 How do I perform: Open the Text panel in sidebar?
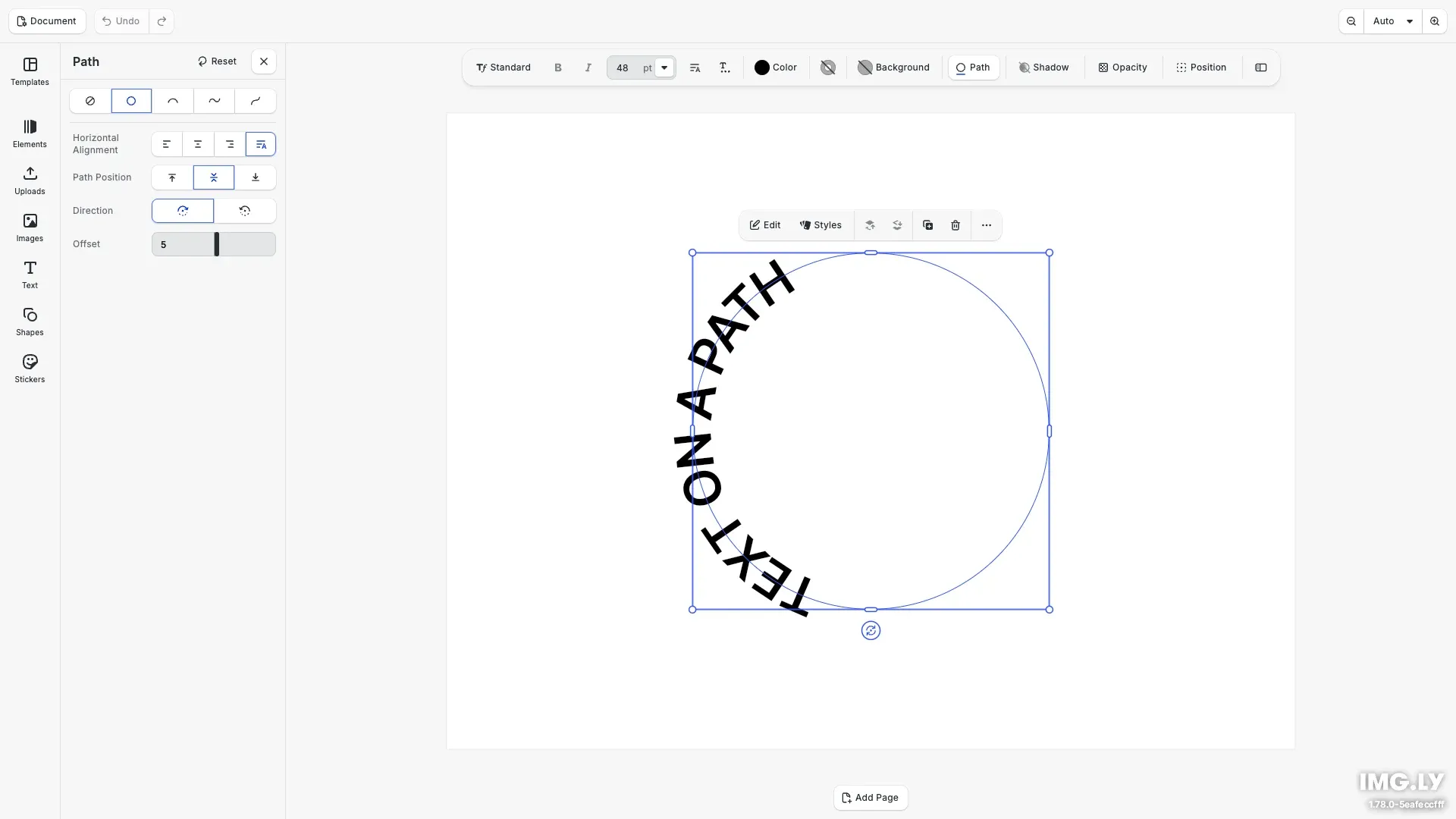coord(30,275)
